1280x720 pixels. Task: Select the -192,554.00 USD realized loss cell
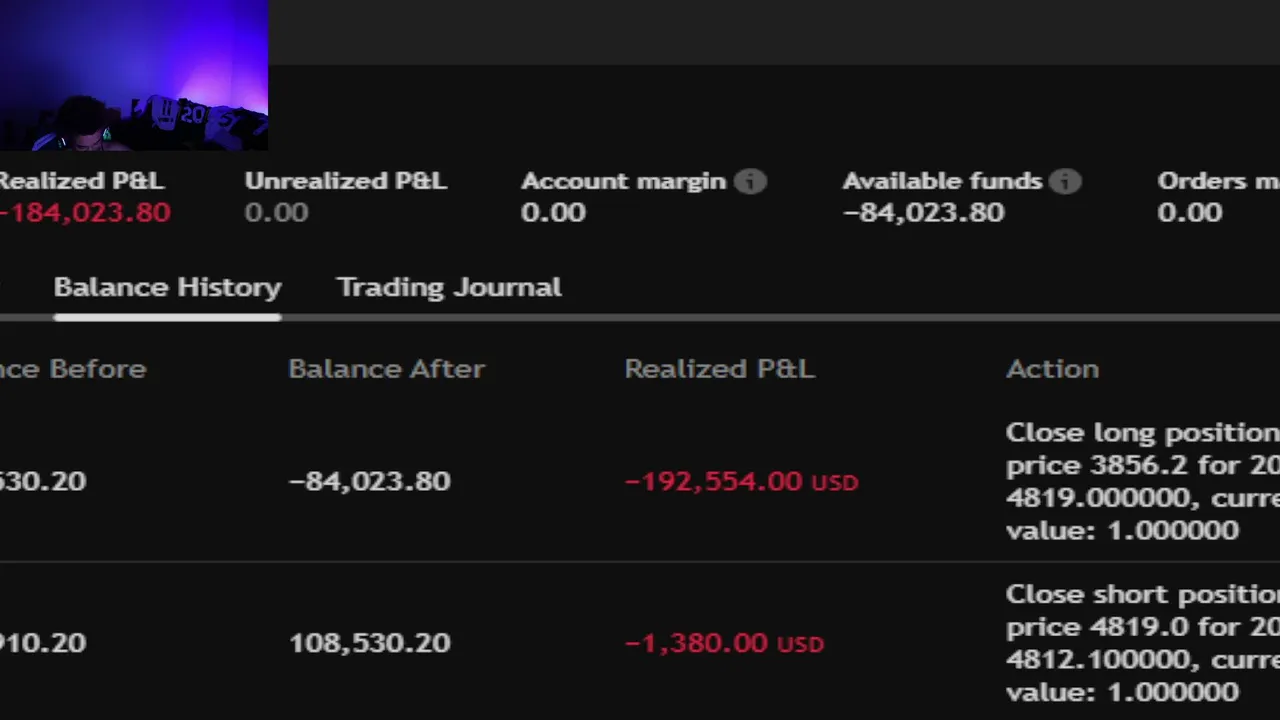coord(740,482)
